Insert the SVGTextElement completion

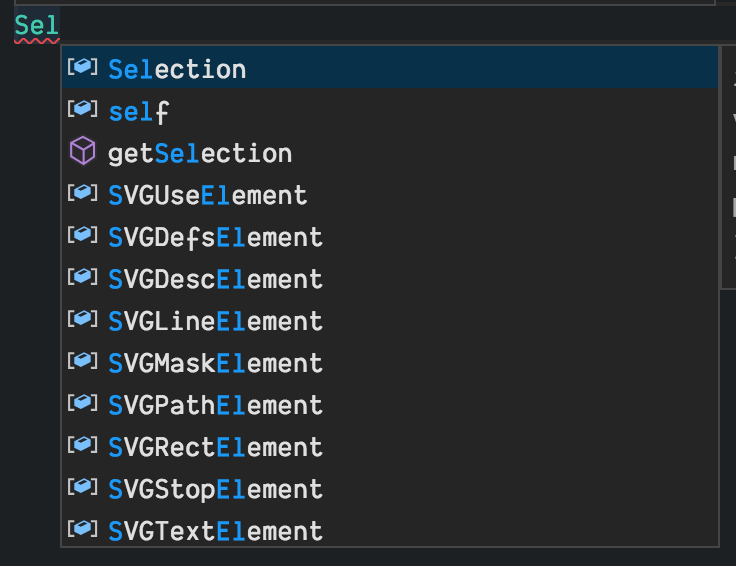tap(215, 531)
